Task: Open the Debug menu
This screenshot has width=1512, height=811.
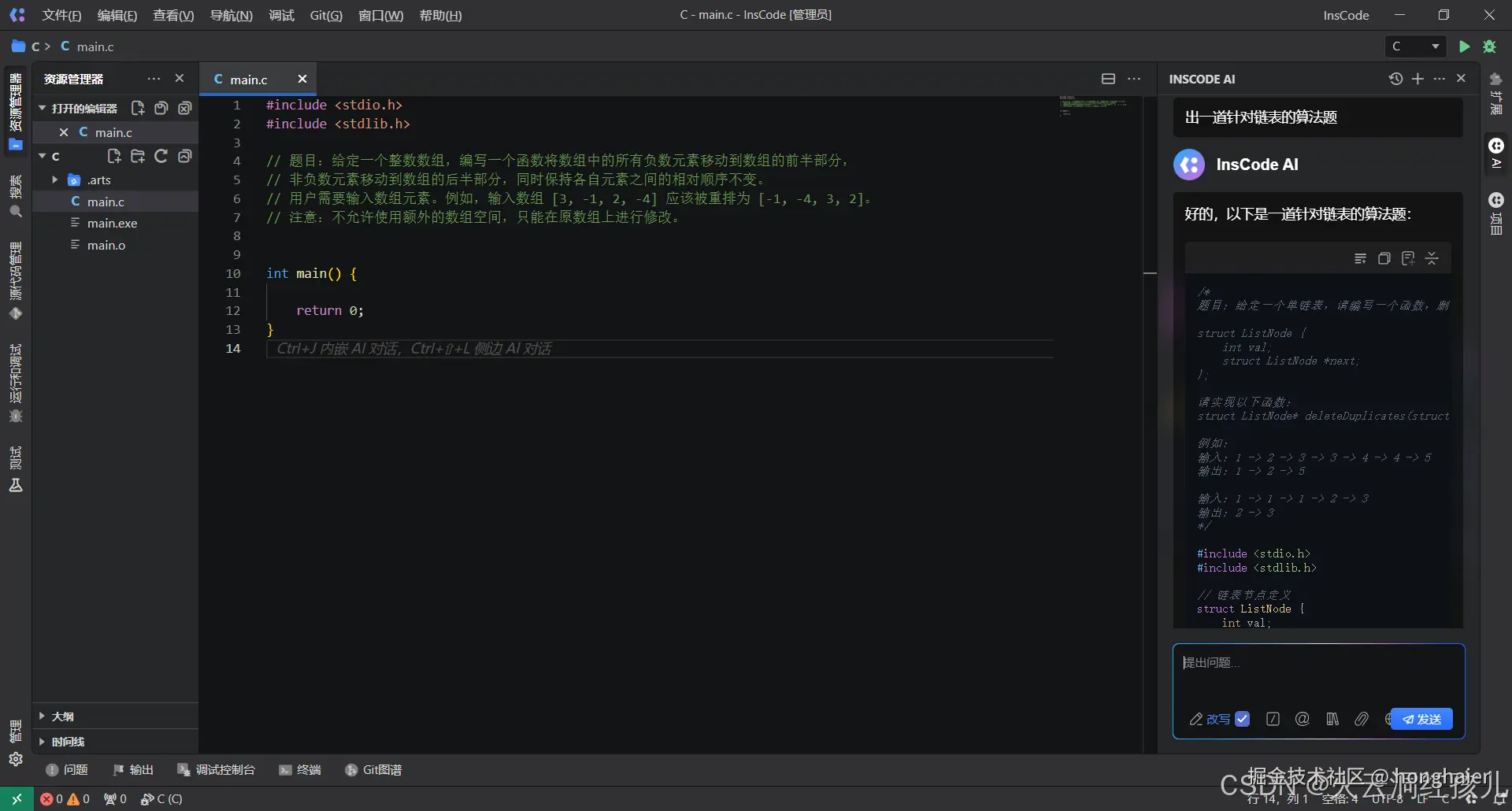Action: tap(281, 15)
